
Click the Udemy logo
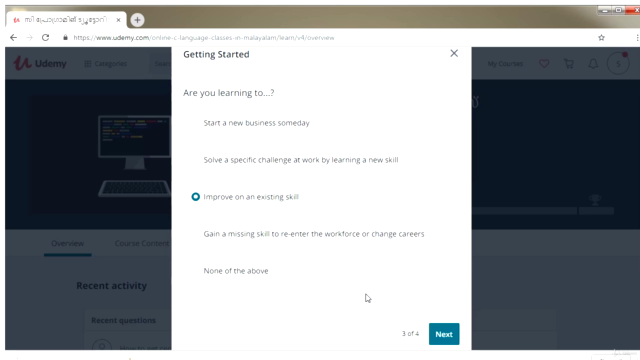(40, 63)
